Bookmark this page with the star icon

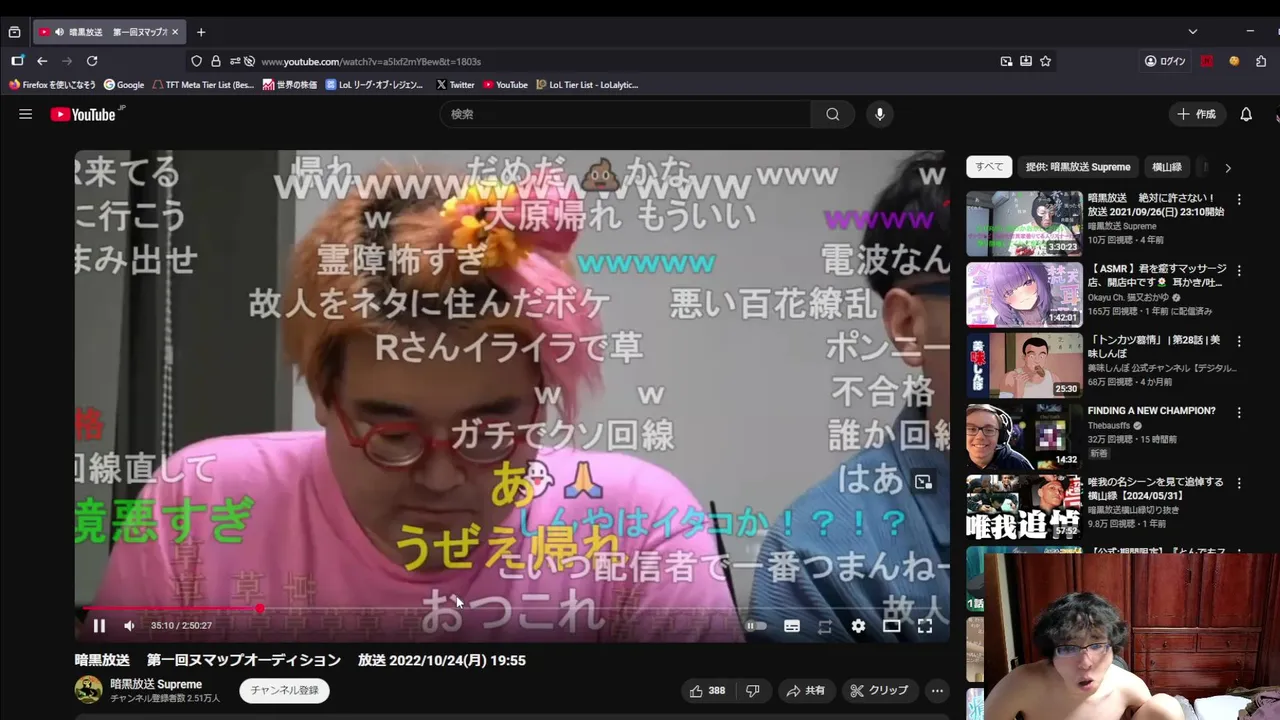coord(1045,61)
